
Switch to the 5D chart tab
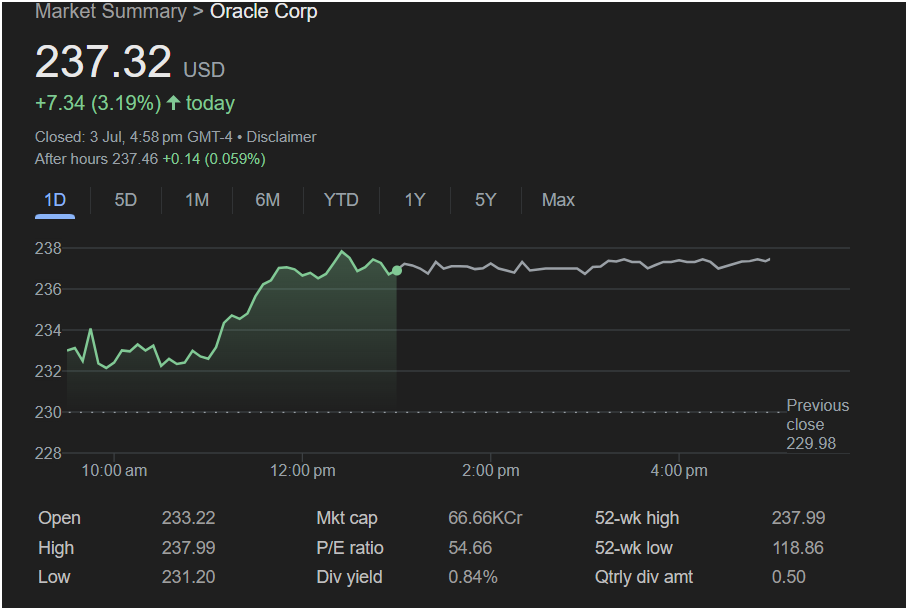point(126,200)
